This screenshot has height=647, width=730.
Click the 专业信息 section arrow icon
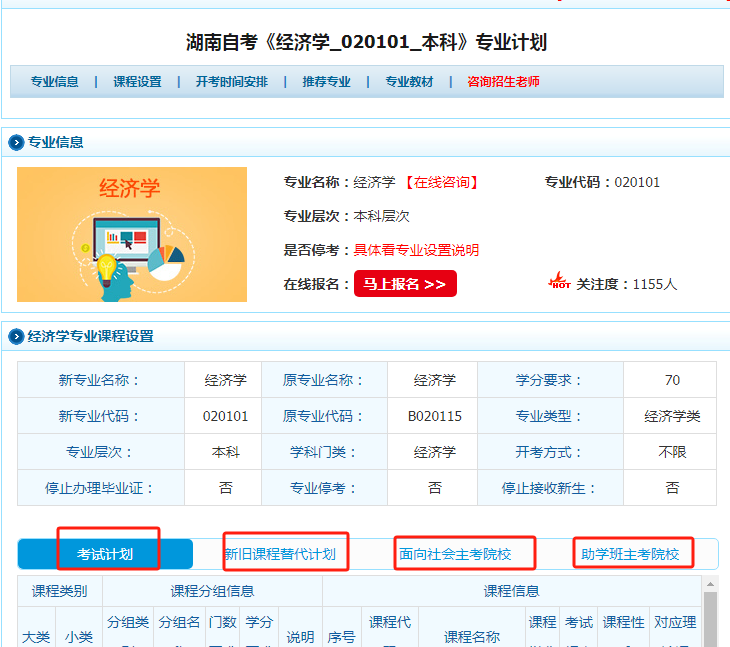click(16, 142)
